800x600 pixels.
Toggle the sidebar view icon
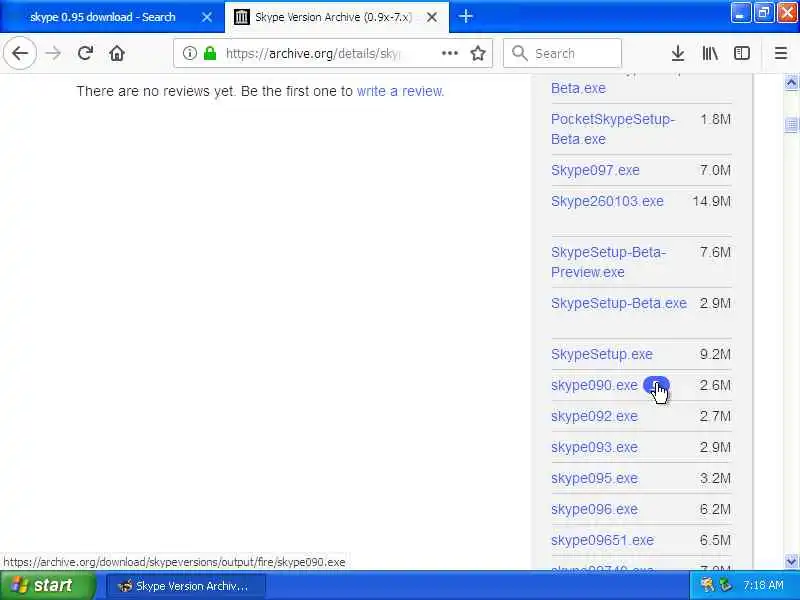(x=742, y=53)
